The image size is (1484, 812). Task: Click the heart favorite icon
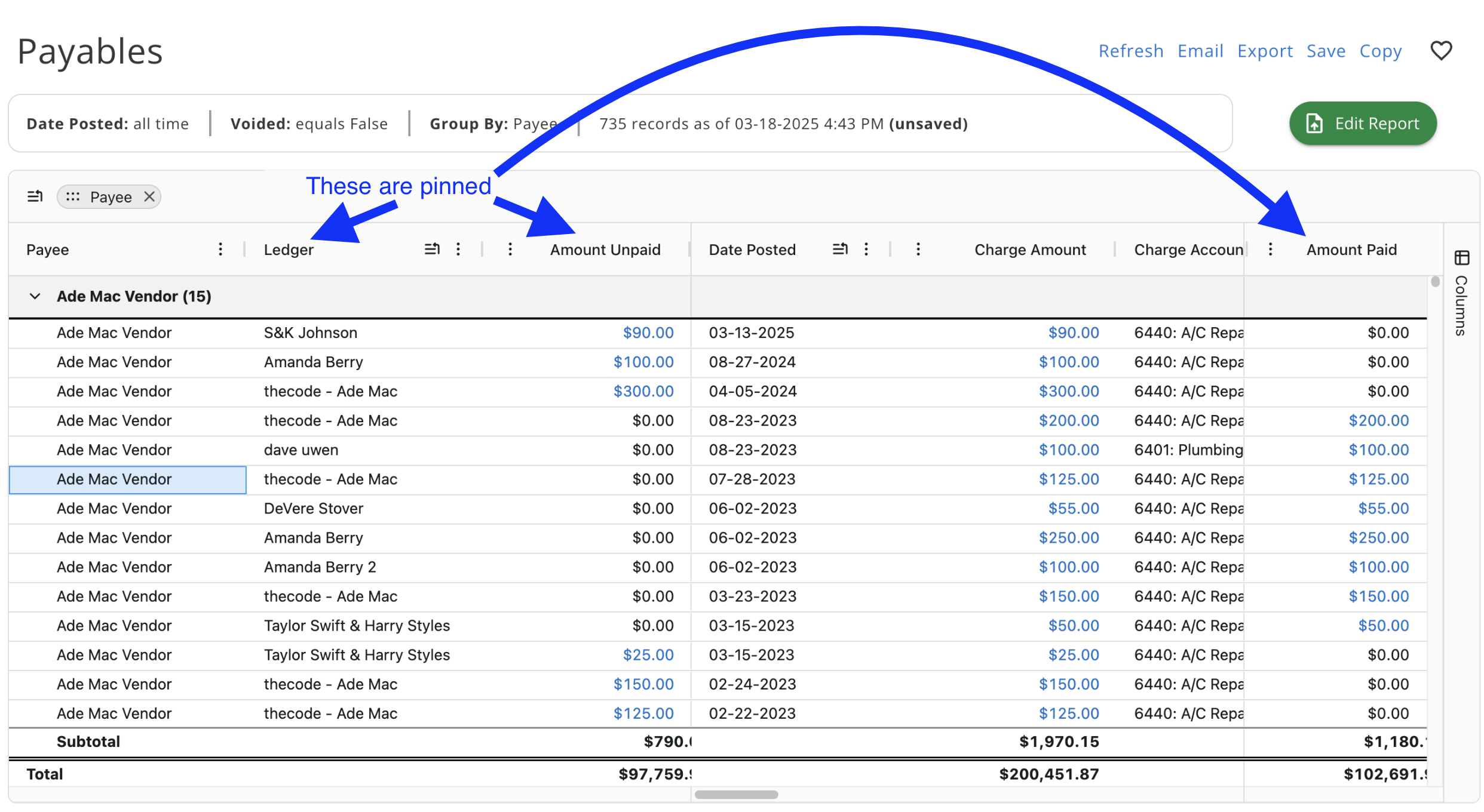[x=1440, y=51]
